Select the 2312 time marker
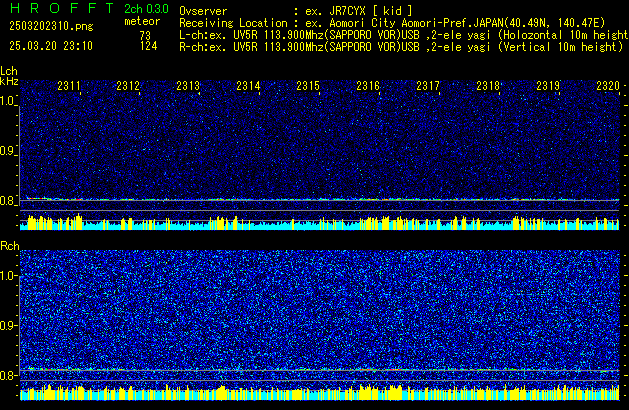Screen dimensions: 629x410 [128, 86]
